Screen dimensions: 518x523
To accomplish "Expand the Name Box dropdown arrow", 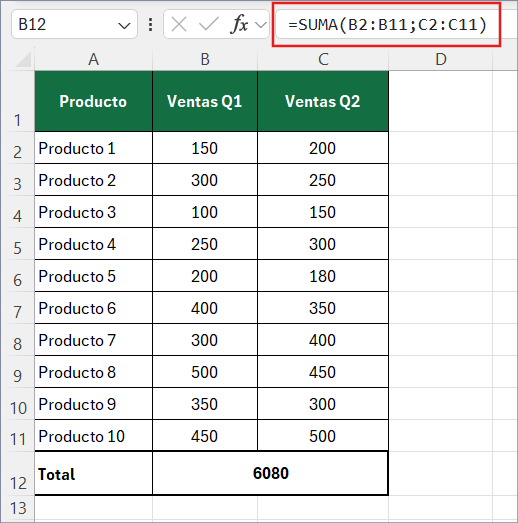I will tap(124, 25).
